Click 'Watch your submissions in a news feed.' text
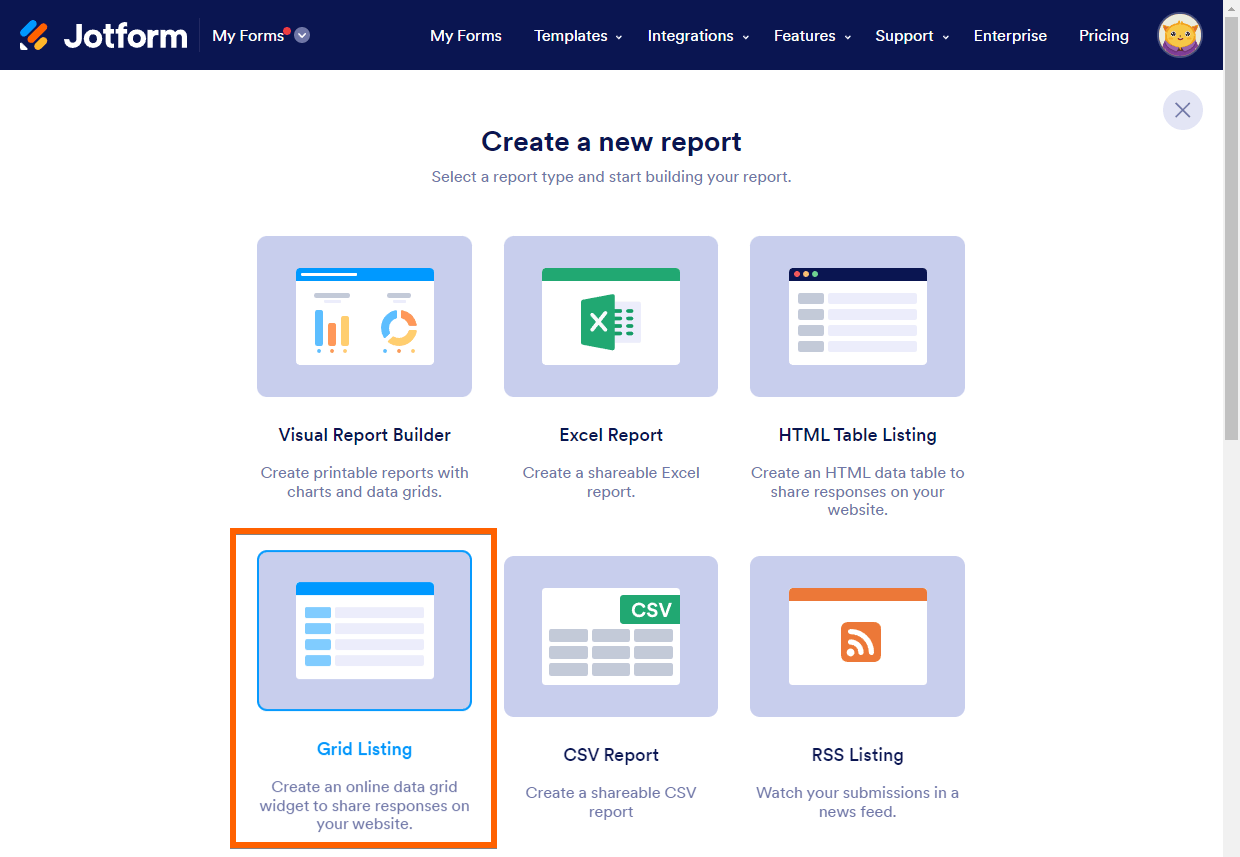Screen dimensions: 1240x857 tap(857, 802)
